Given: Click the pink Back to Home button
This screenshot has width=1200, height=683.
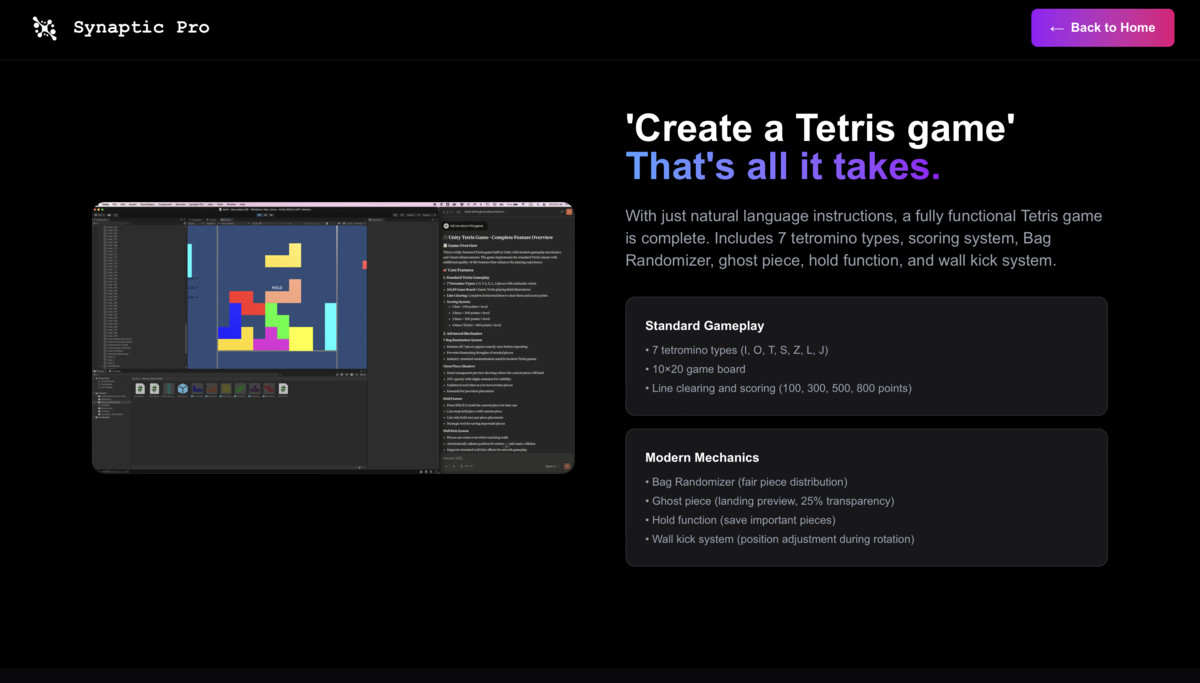Looking at the screenshot, I should pyautogui.click(x=1102, y=27).
